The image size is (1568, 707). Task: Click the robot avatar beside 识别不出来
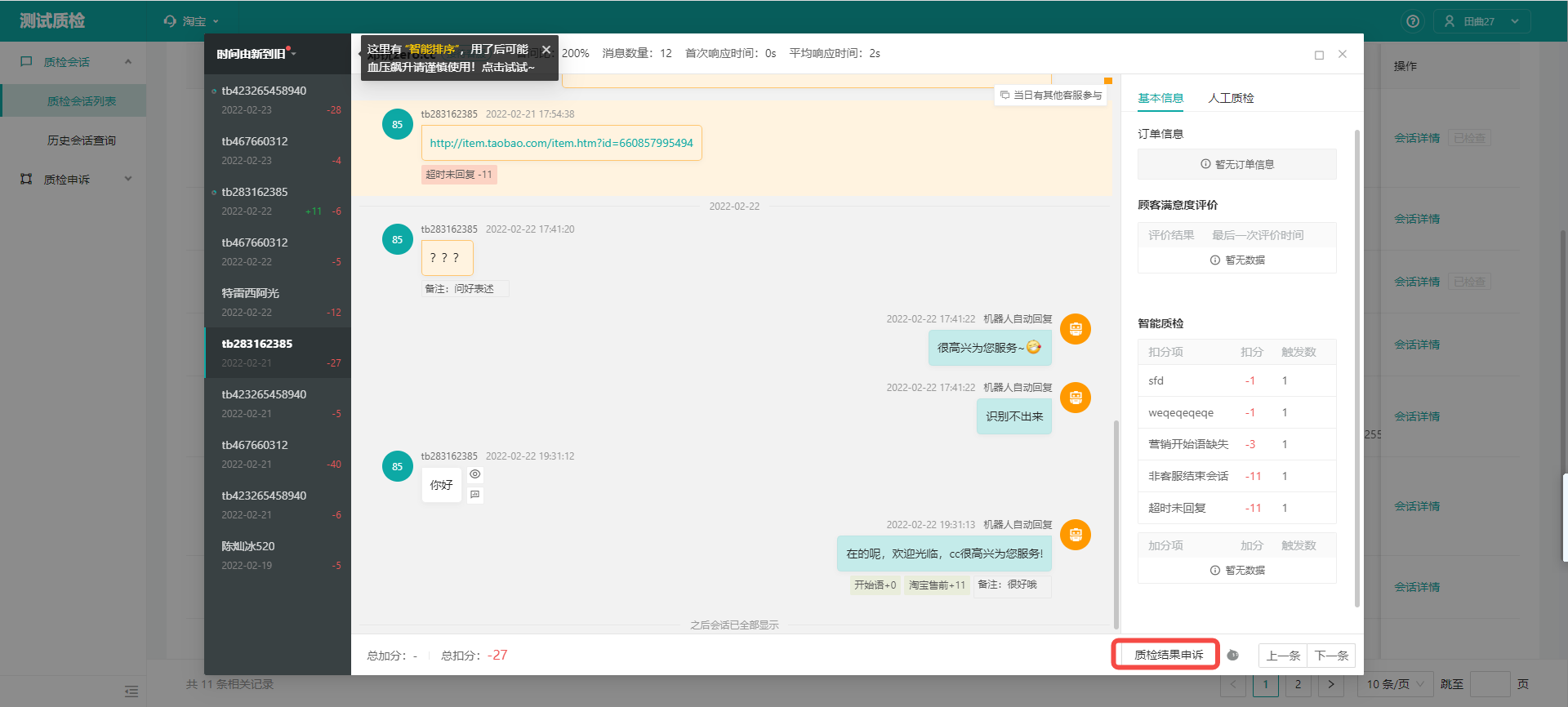1076,398
